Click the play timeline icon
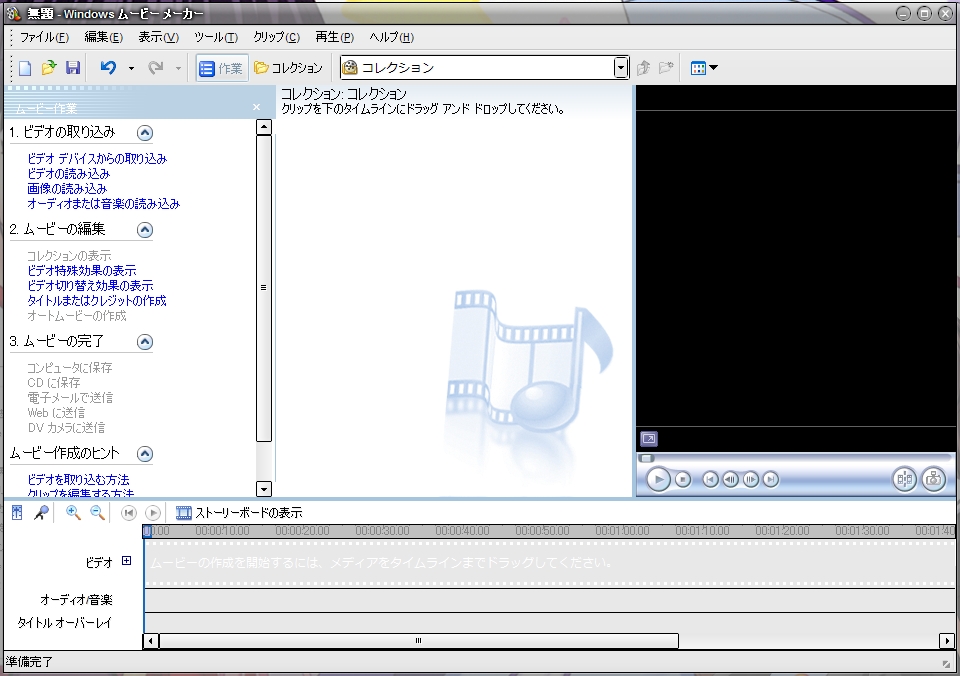The width and height of the screenshot is (960, 676). pos(153,513)
